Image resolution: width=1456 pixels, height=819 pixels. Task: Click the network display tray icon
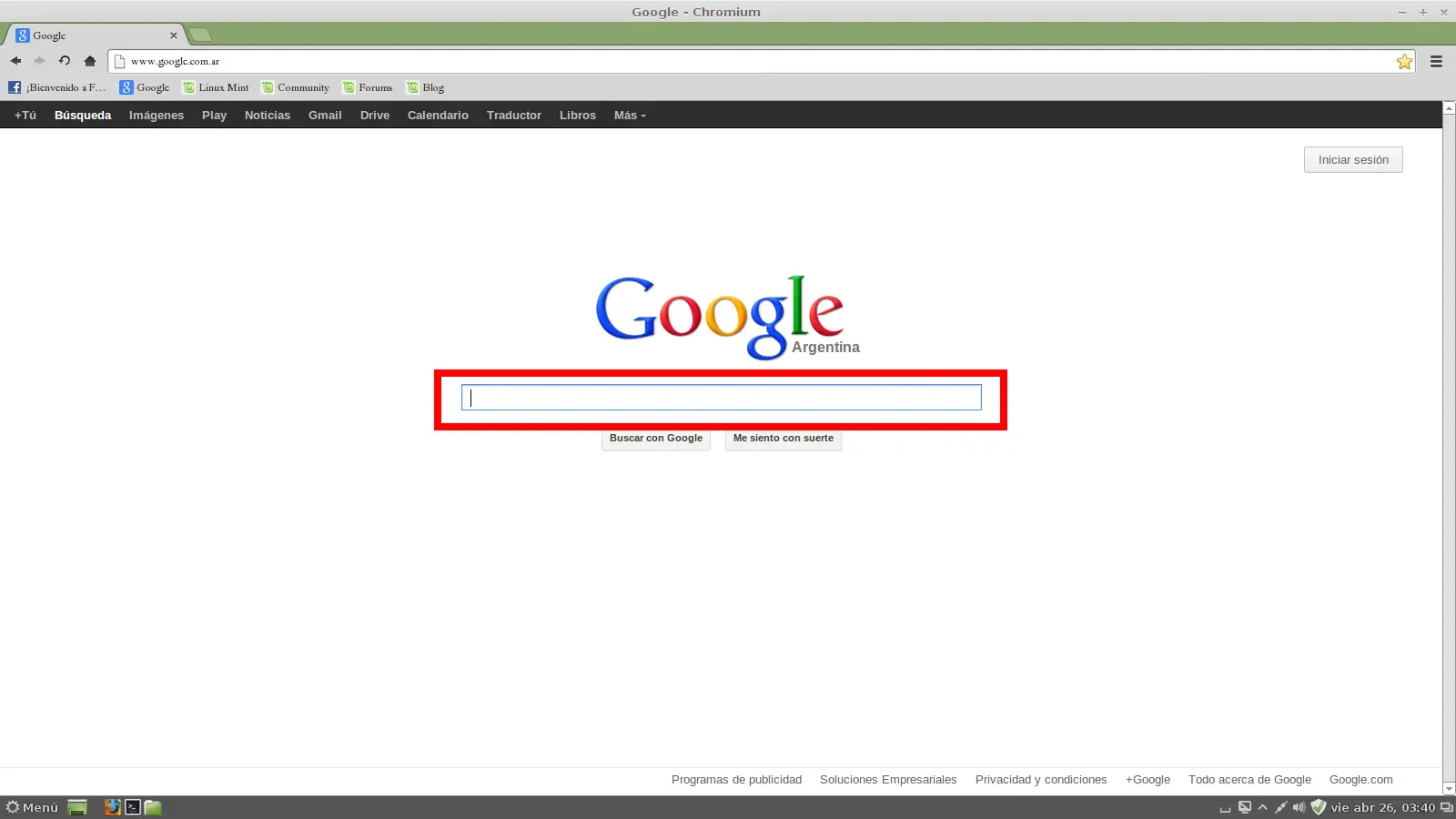pos(1245,807)
